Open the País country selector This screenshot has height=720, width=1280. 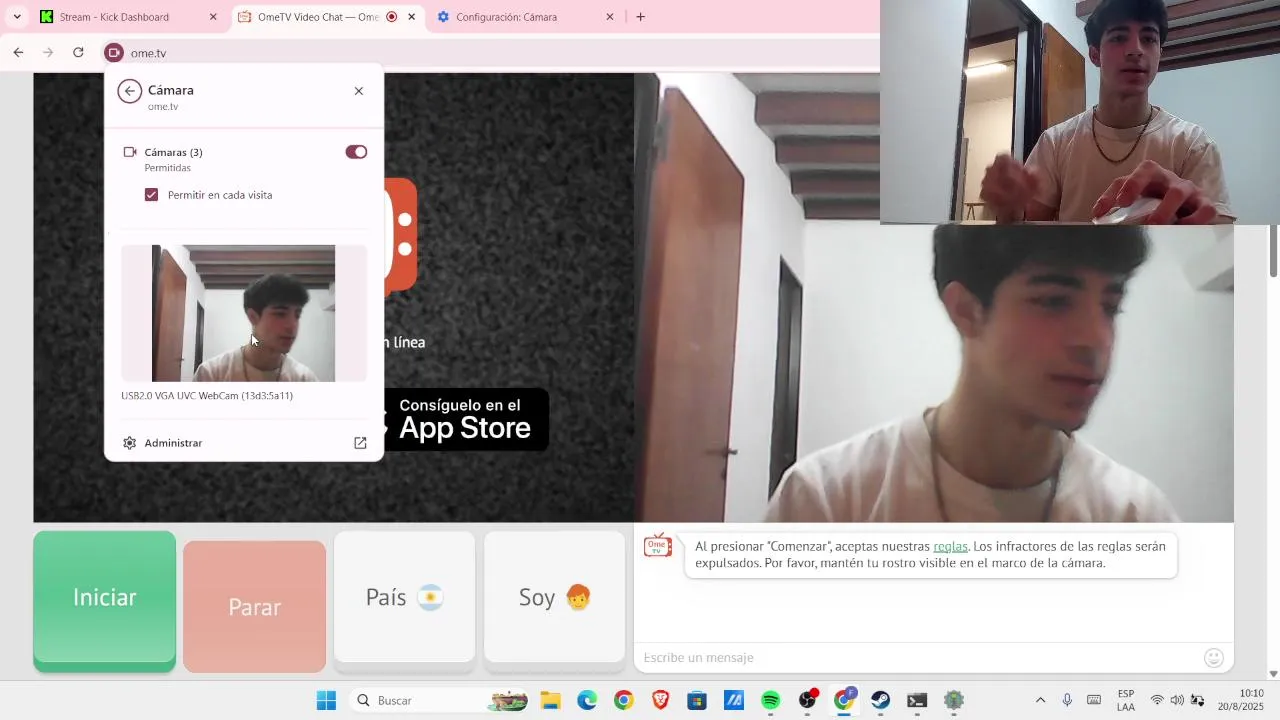[404, 597]
